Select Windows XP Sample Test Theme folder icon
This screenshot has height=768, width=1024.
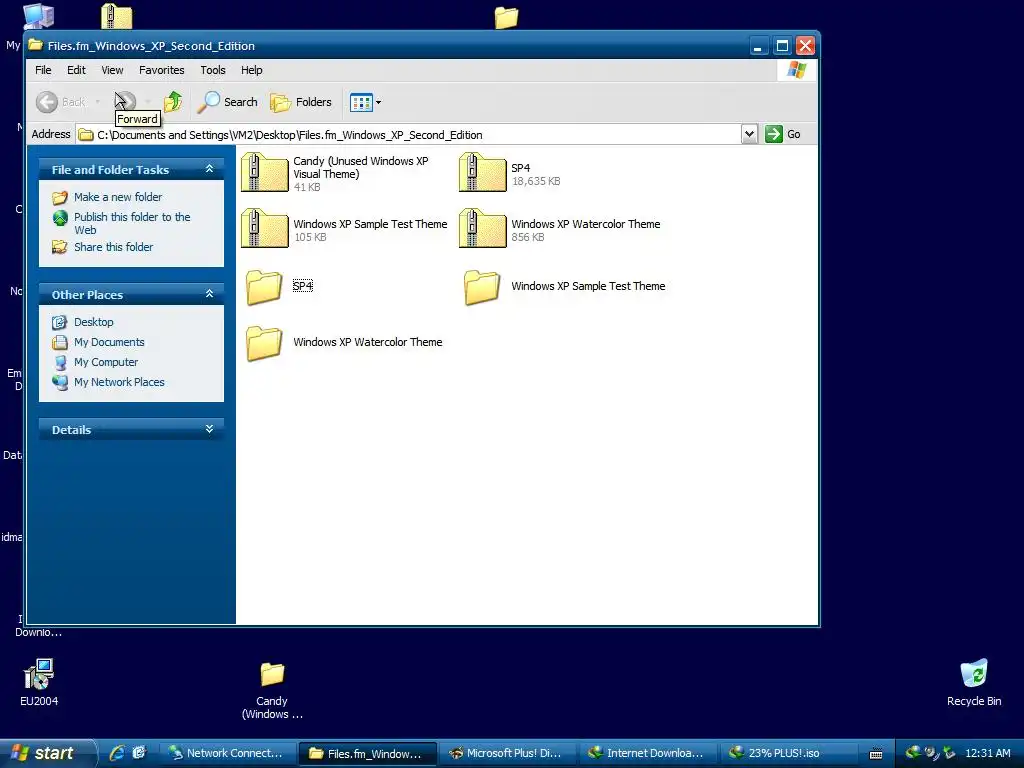[x=483, y=287]
